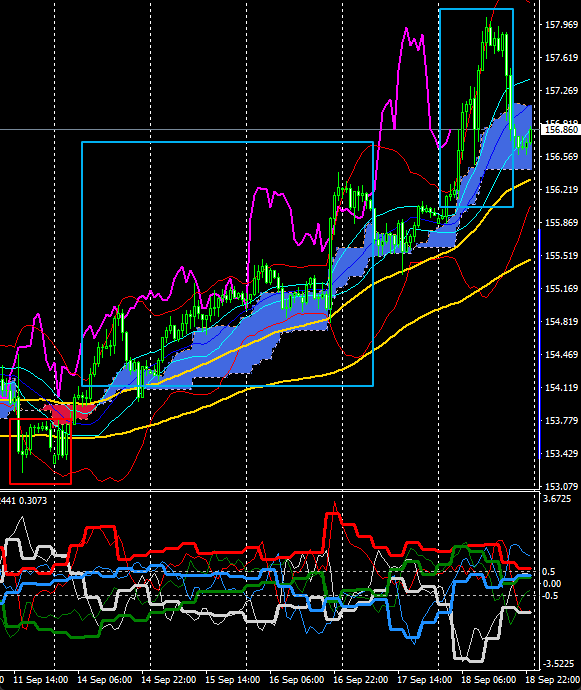The height and width of the screenshot is (690, 581).
Task: Click the 154.469 price axis label
Action: point(561,355)
